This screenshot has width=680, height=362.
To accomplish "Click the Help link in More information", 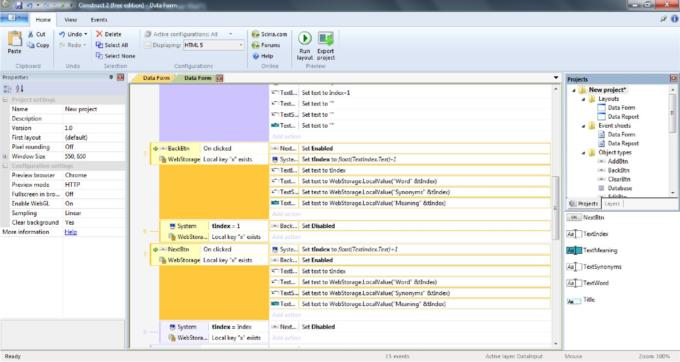I will [71, 232].
